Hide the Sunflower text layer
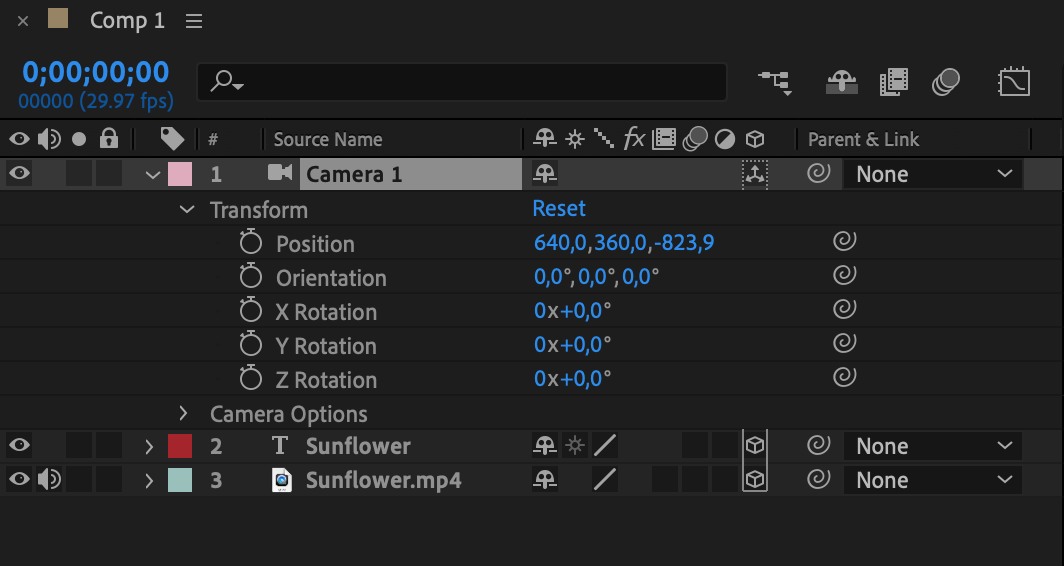Image resolution: width=1064 pixels, height=566 pixels. [19, 446]
